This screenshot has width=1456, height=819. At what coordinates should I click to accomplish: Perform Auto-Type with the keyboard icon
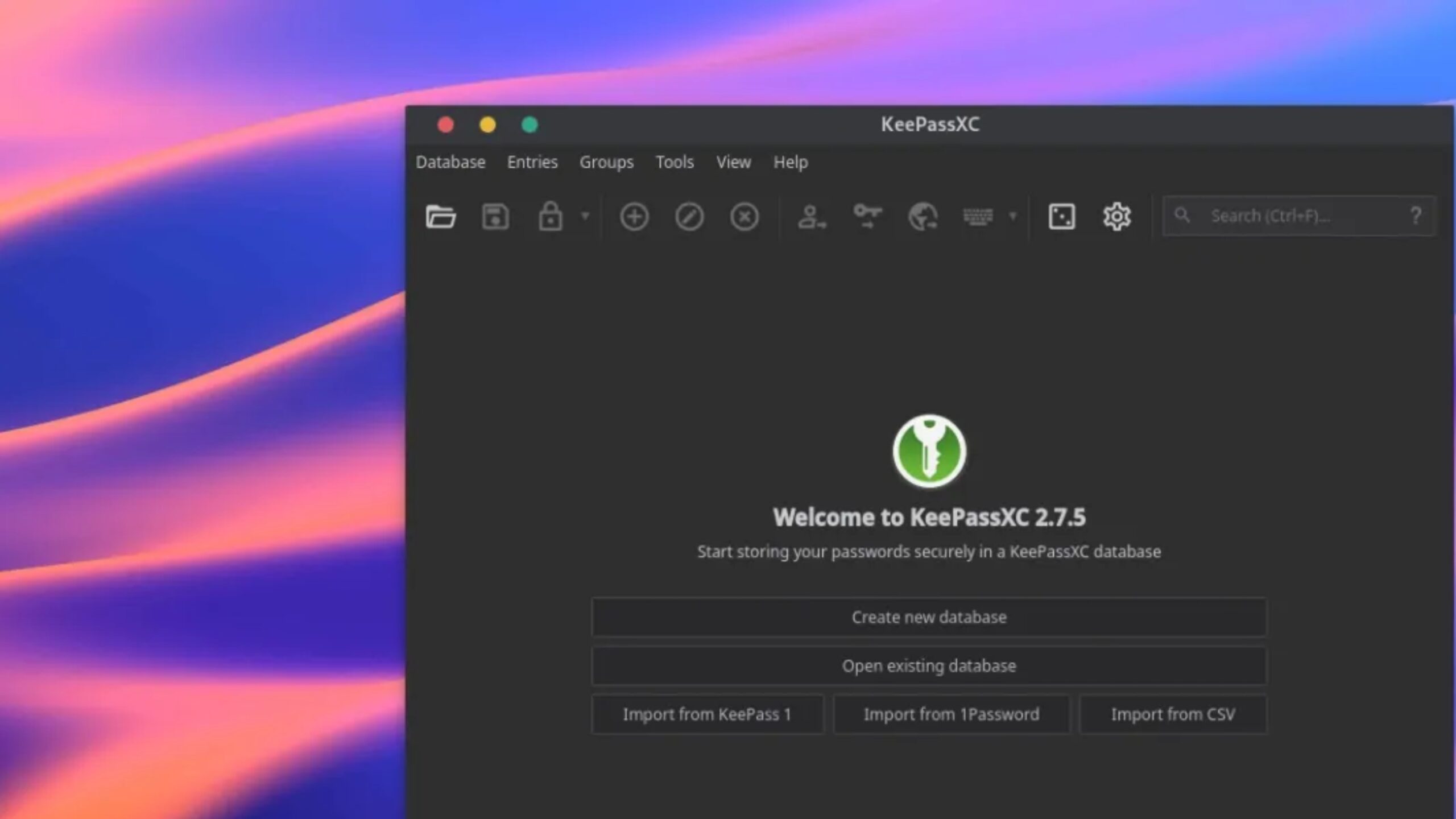(978, 217)
